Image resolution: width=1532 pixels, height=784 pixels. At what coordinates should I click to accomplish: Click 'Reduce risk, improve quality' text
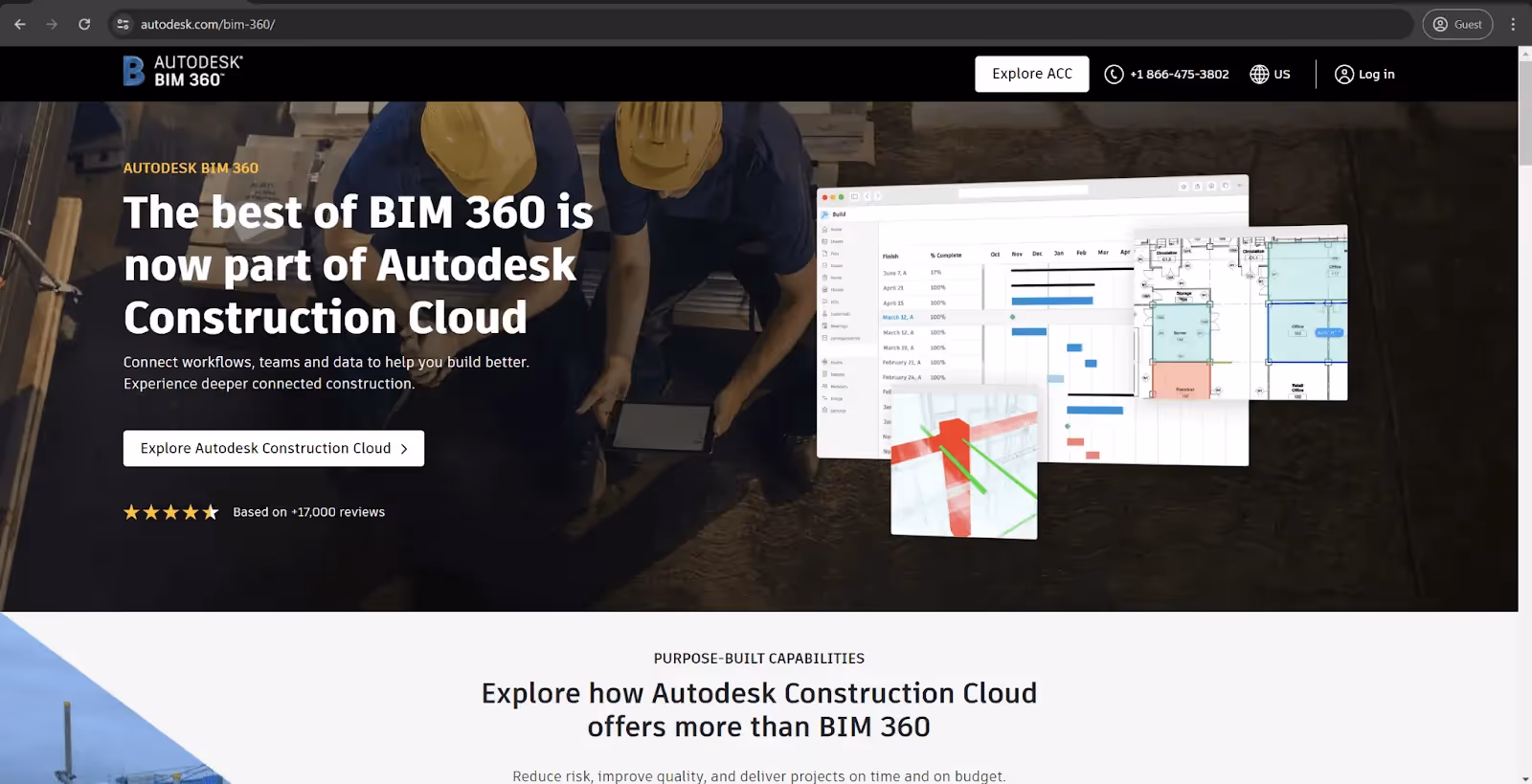point(759,776)
